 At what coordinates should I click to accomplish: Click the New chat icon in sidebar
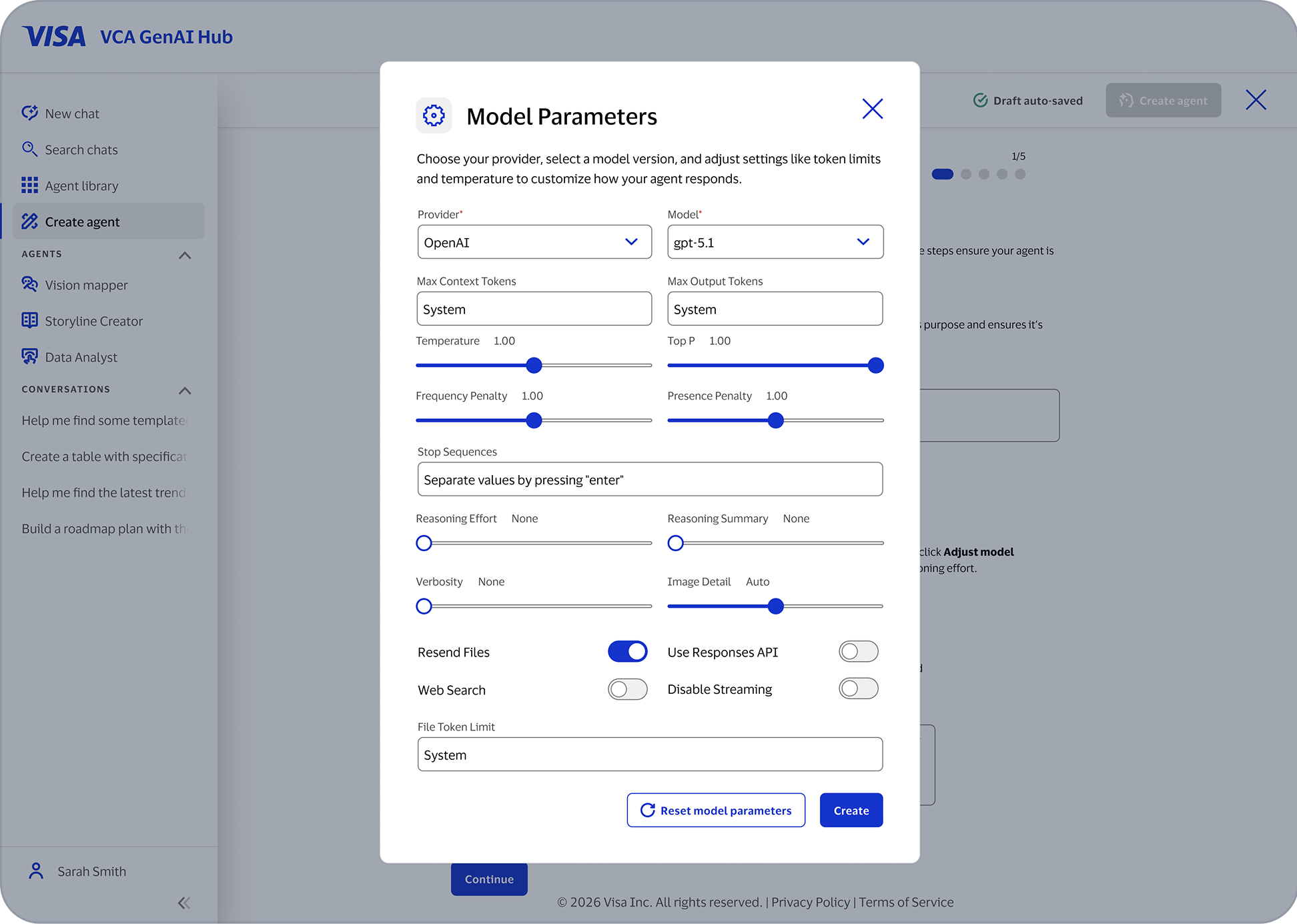(29, 113)
